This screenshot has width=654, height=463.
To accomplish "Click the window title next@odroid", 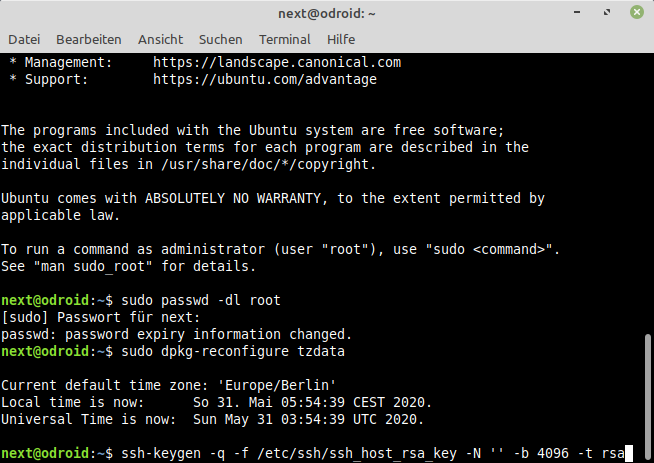I will (327, 13).
